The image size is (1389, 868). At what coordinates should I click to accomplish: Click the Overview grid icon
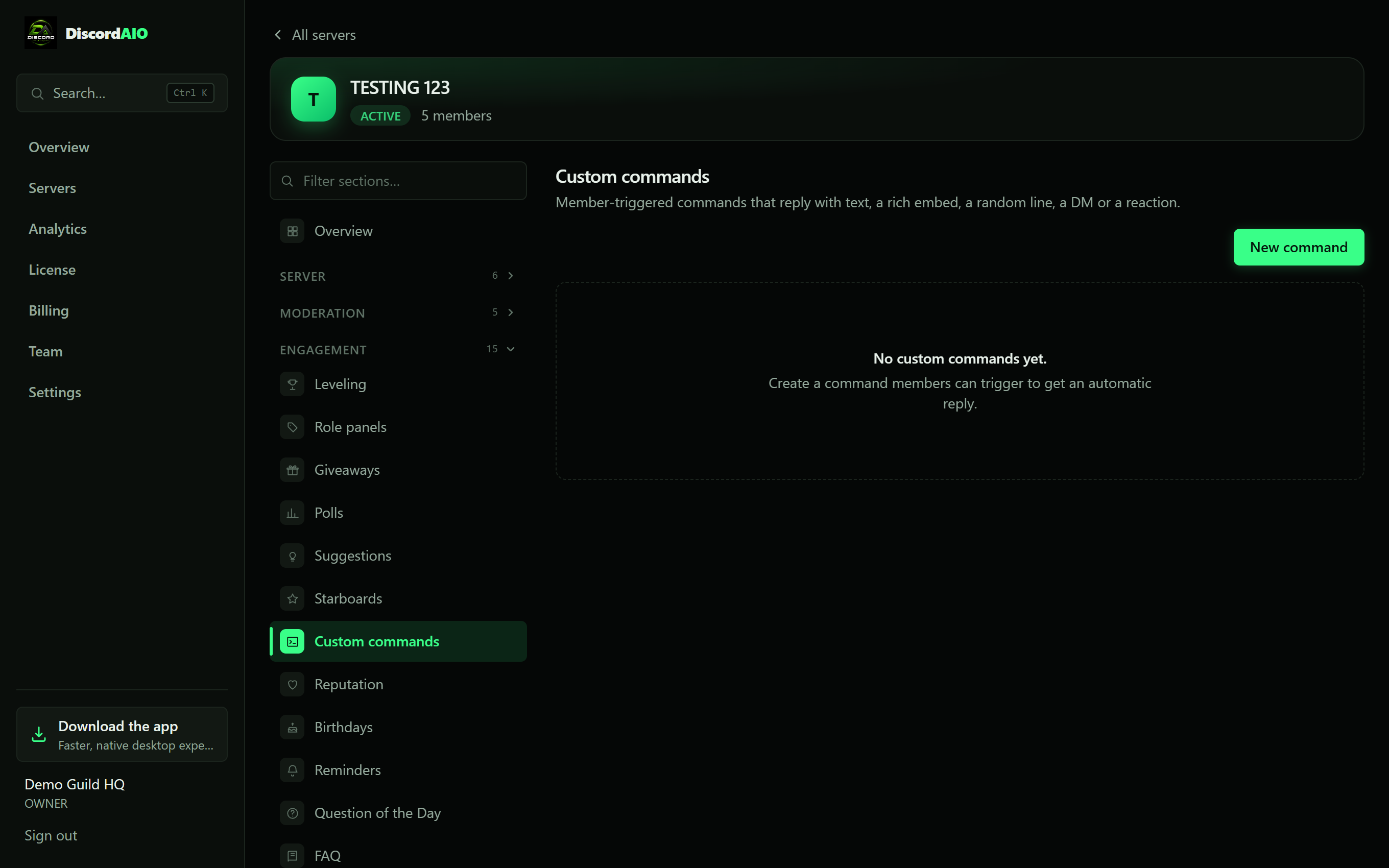(x=292, y=231)
